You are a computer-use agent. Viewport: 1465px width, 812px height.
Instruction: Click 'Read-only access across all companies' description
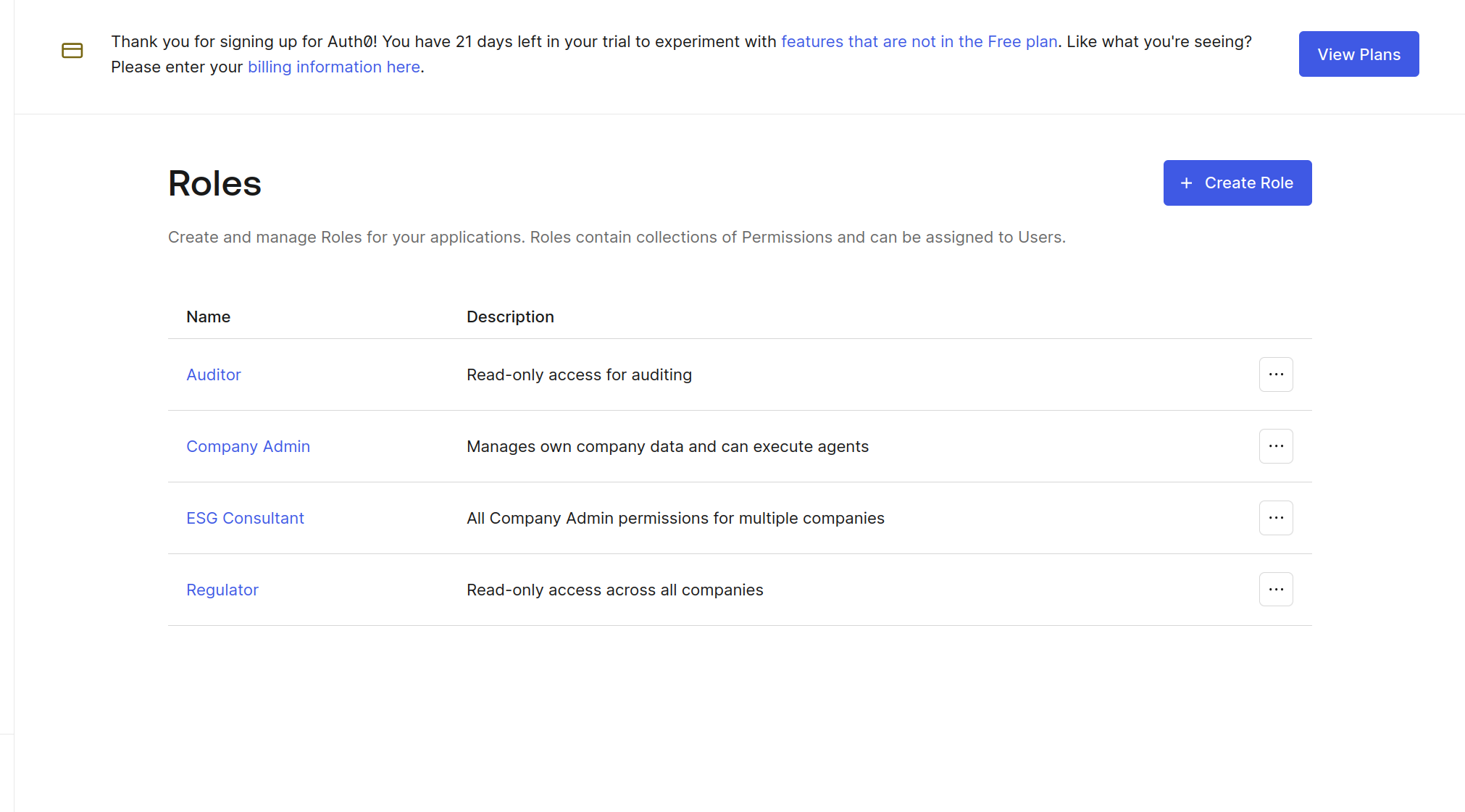[614, 590]
